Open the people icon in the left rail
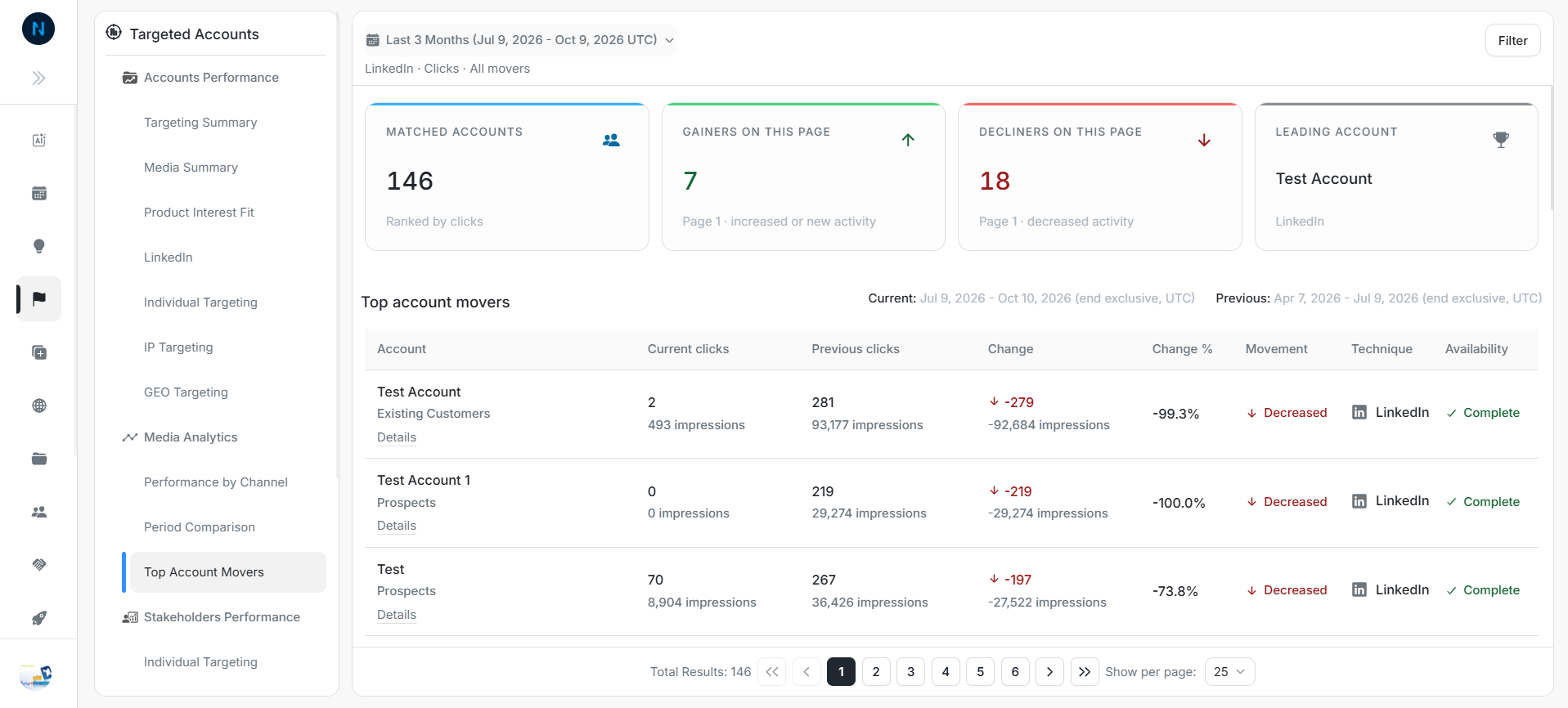 38,512
